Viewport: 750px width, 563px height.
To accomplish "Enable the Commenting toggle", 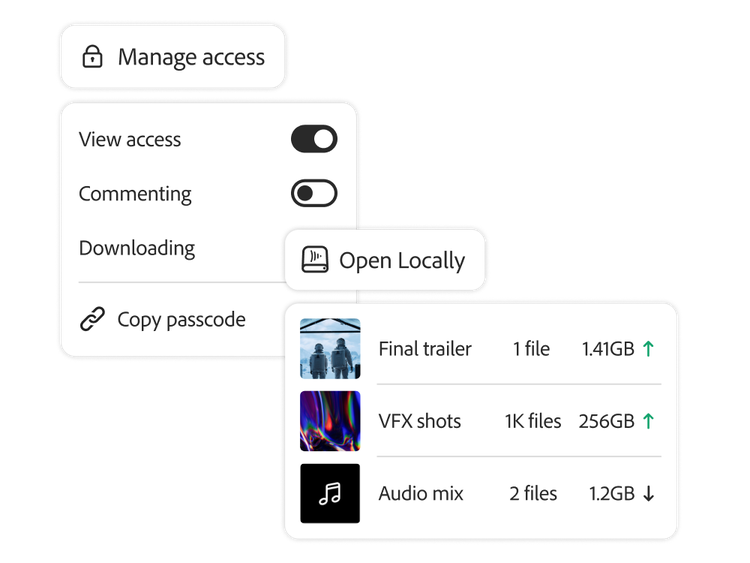I will (314, 193).
